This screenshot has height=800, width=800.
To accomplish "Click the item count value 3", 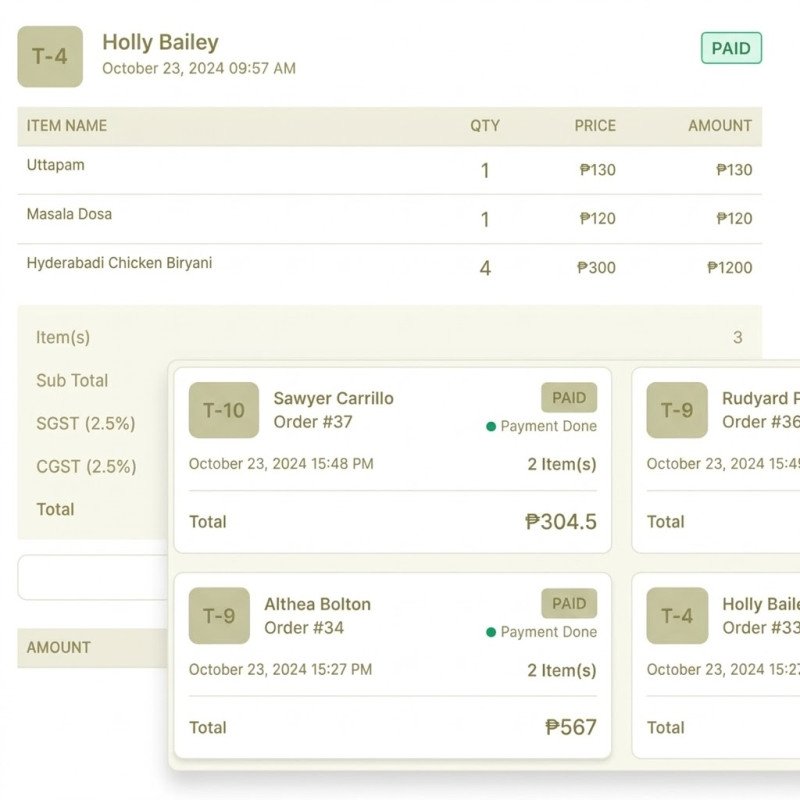I will click(737, 337).
